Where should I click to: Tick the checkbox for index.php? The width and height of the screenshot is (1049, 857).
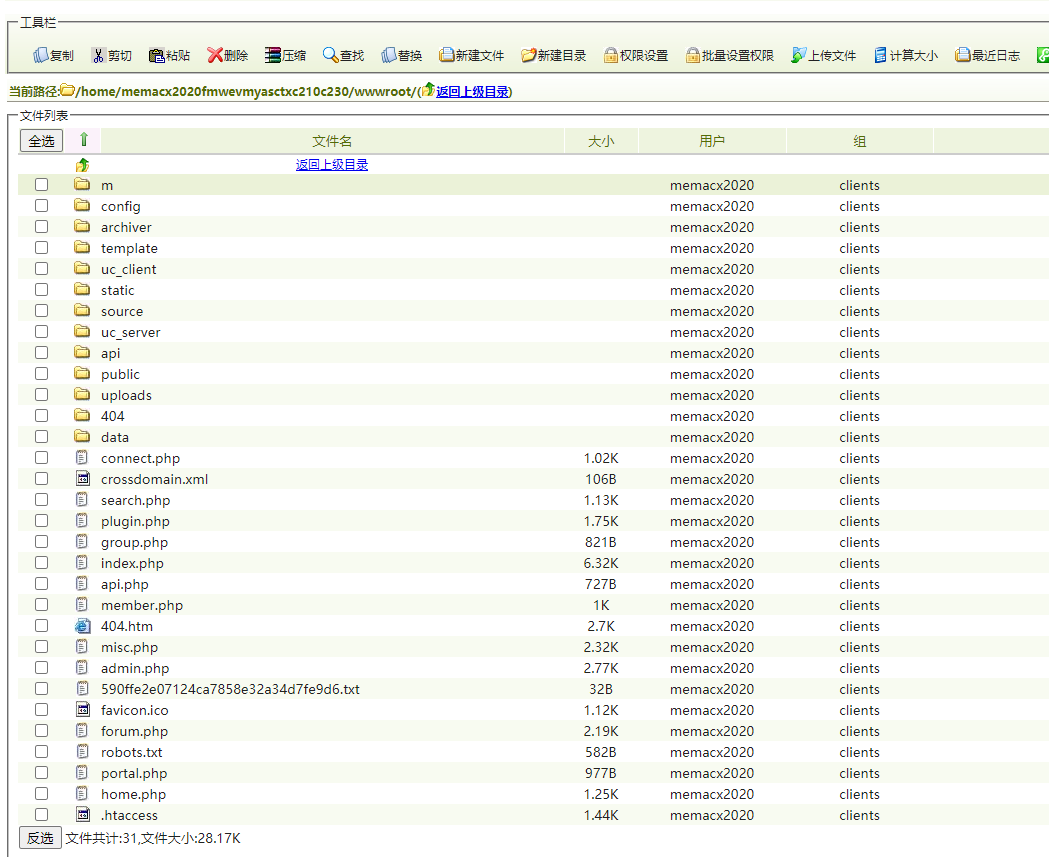tap(41, 563)
